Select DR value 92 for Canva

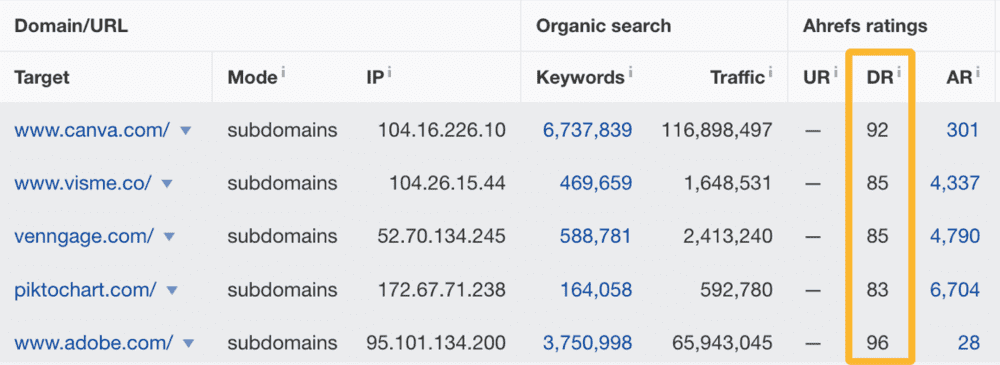[x=877, y=130]
